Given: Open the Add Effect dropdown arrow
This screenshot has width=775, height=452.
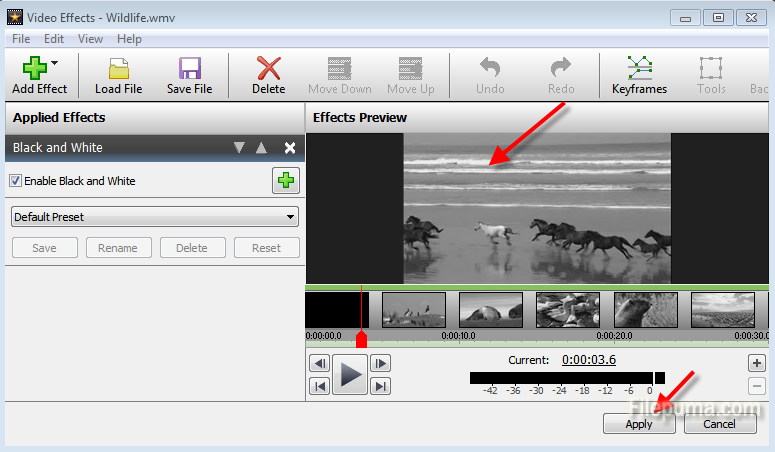Looking at the screenshot, I should point(54,63).
